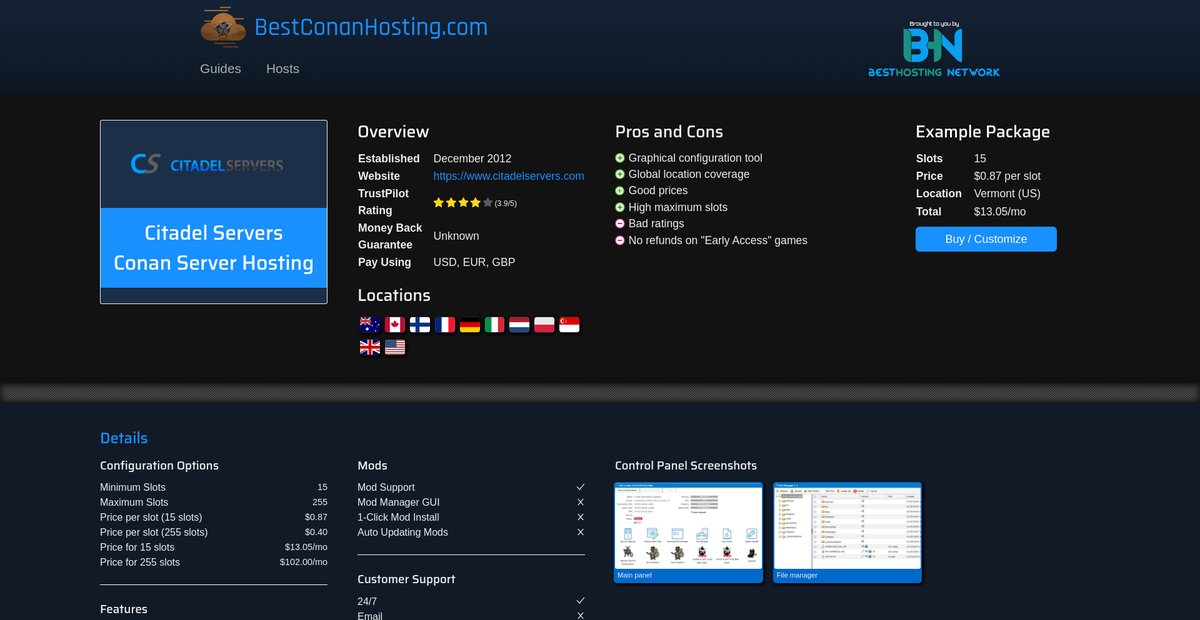Click the Poland flag icon
This screenshot has width=1200, height=620.
pyautogui.click(x=544, y=325)
